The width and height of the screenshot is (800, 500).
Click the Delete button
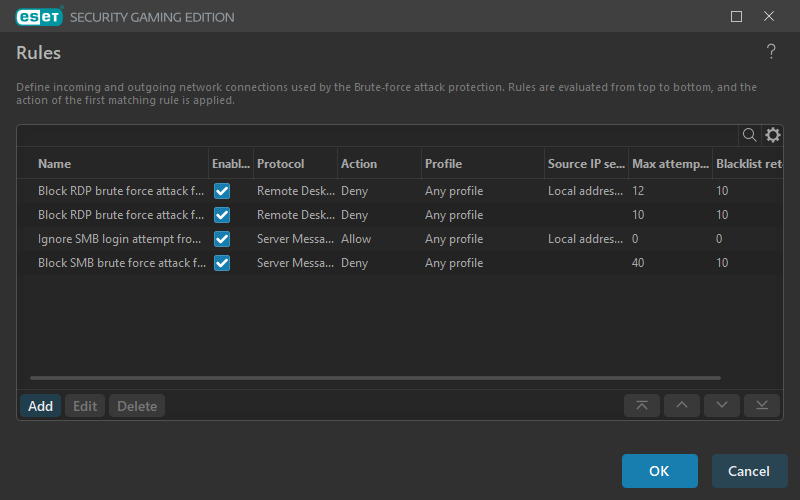(137, 406)
